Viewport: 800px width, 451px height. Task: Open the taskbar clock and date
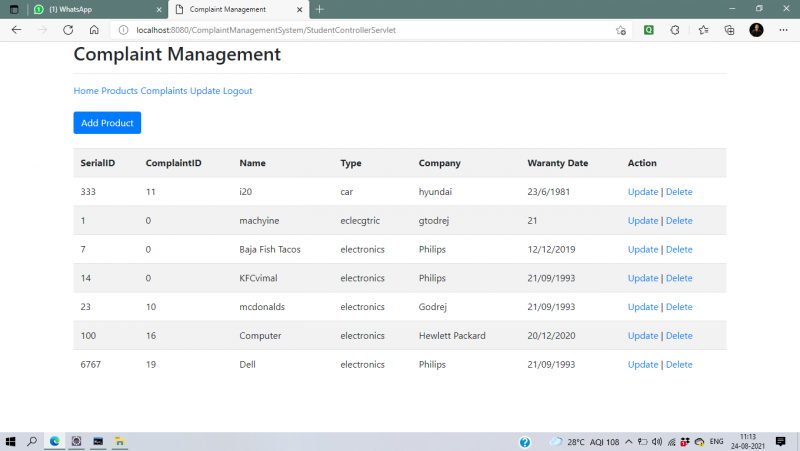click(x=747, y=442)
